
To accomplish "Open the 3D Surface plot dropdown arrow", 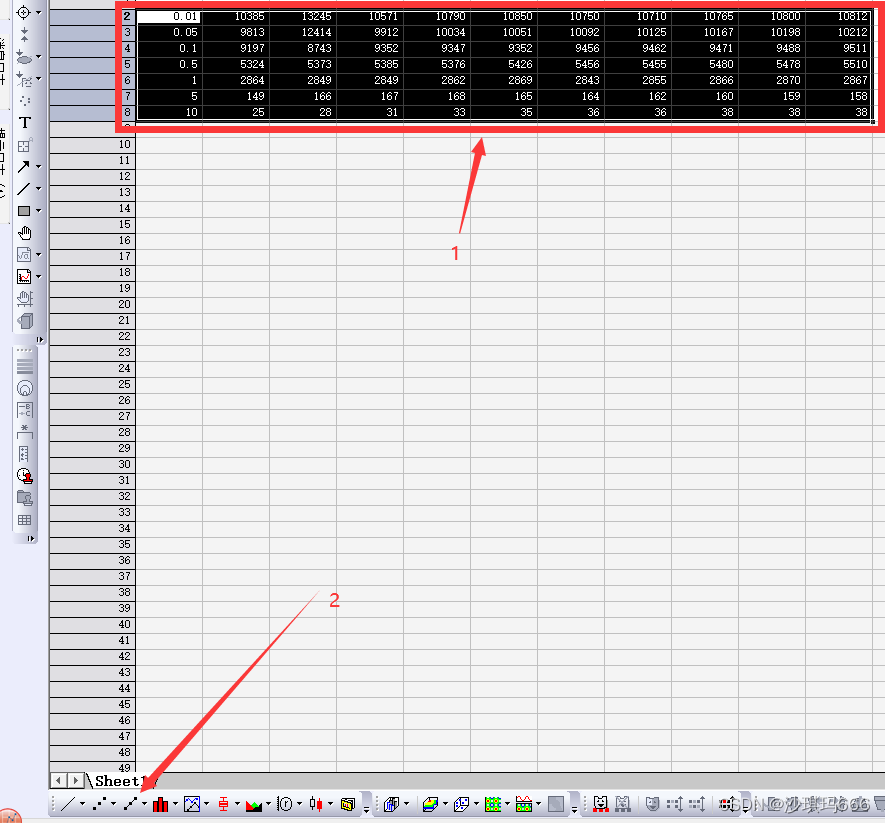I will click(445, 804).
